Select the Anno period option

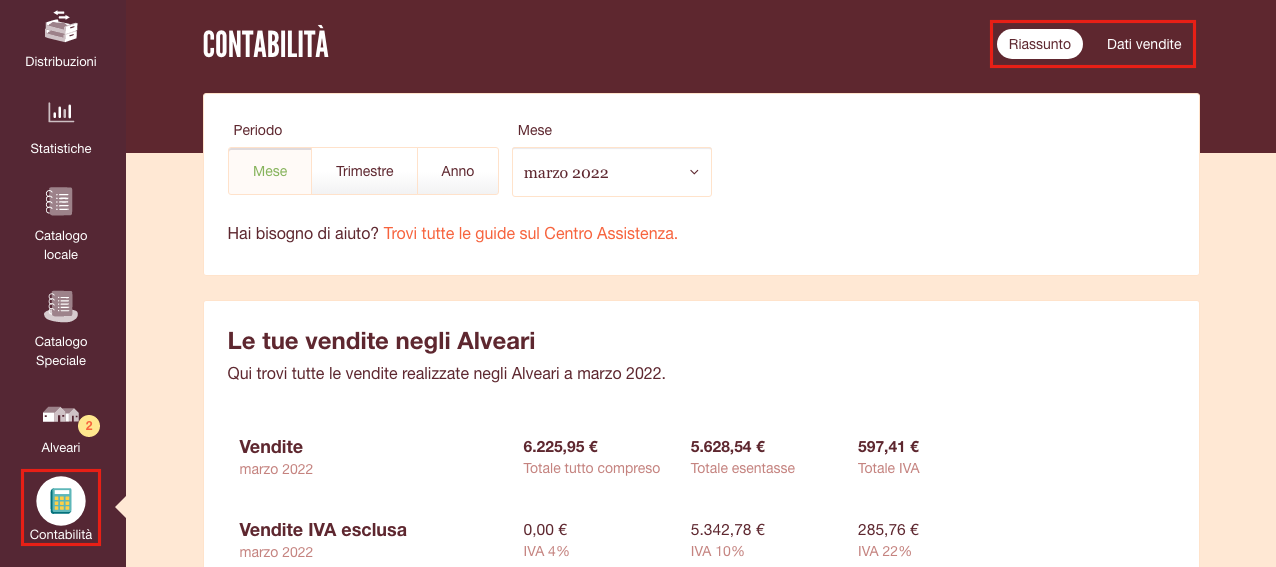tap(458, 171)
